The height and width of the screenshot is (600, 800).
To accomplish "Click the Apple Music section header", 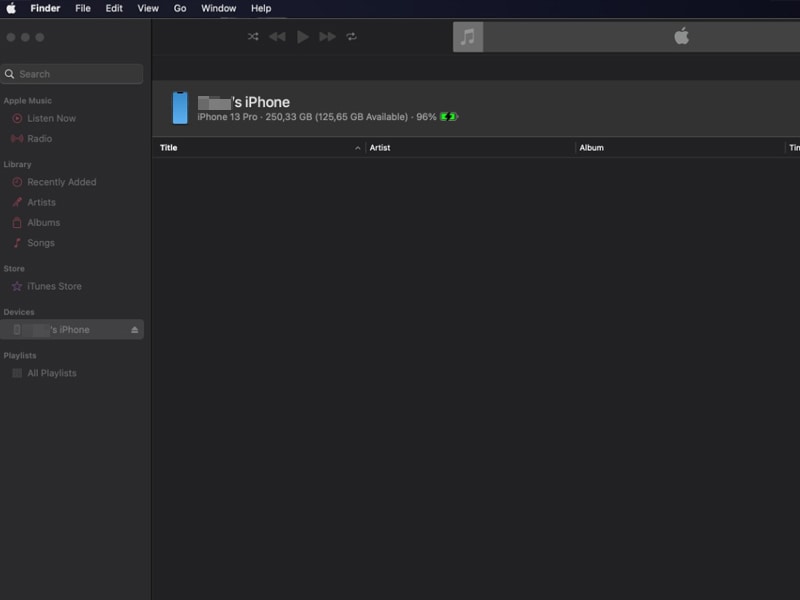I will [x=28, y=101].
